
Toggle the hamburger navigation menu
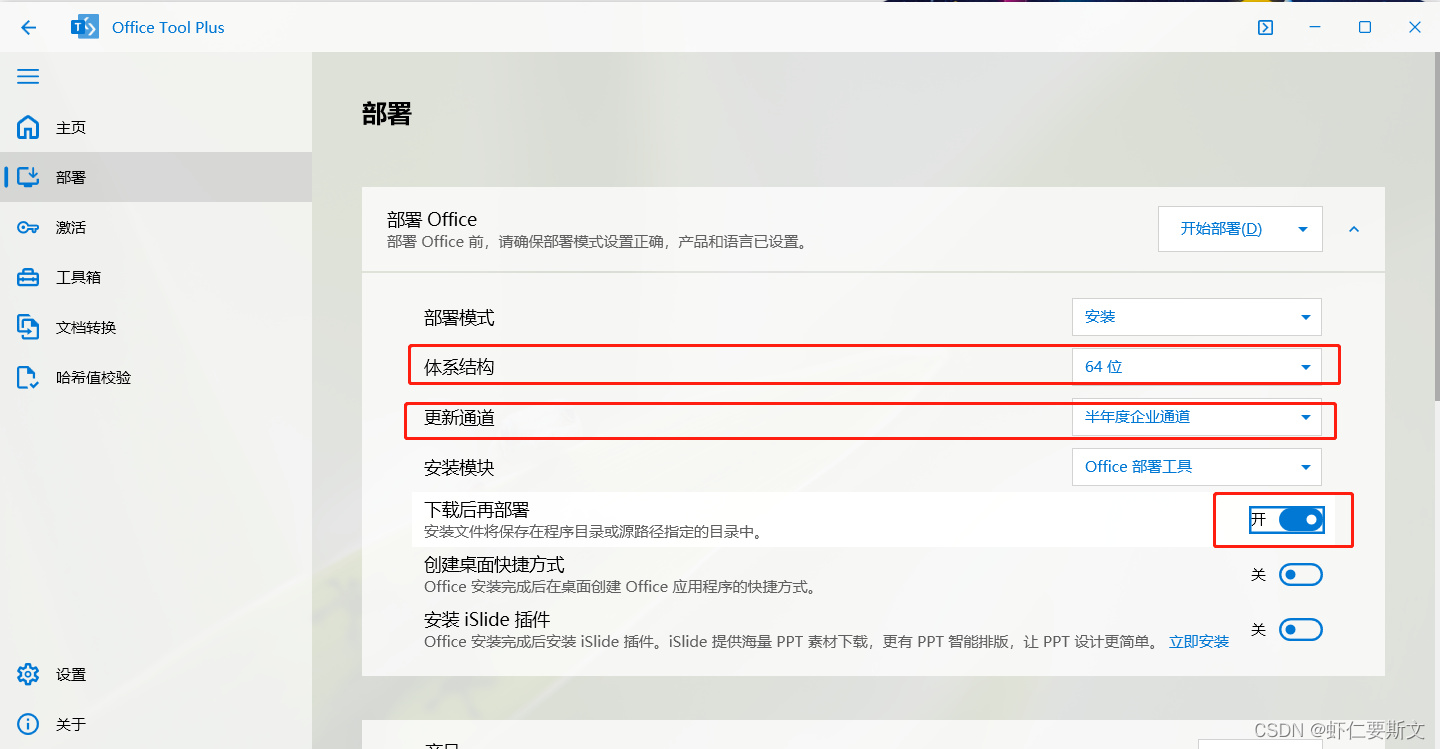(x=28, y=76)
